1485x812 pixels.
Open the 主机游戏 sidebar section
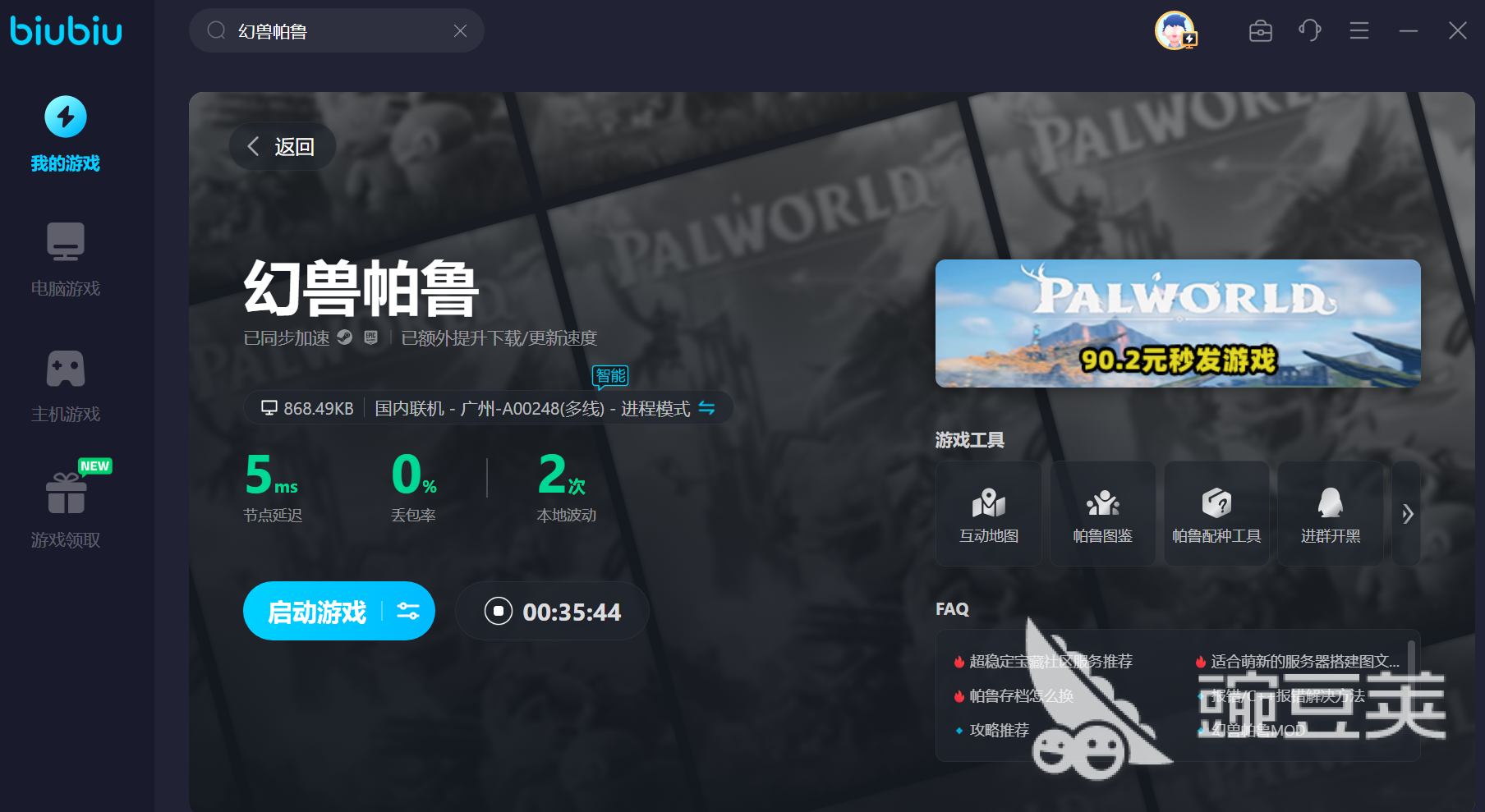pyautogui.click(x=66, y=386)
